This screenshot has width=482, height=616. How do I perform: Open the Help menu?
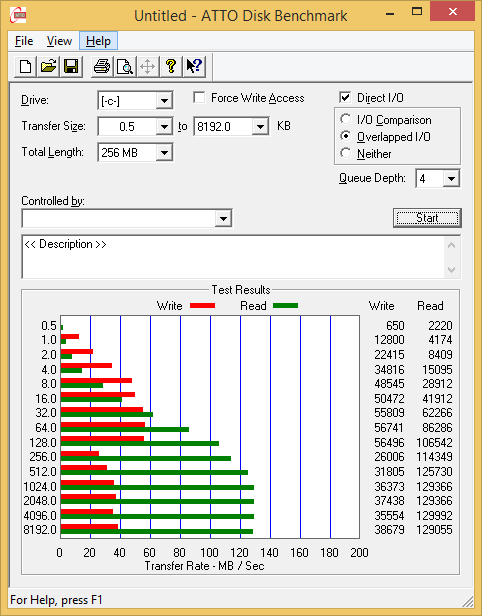98,41
